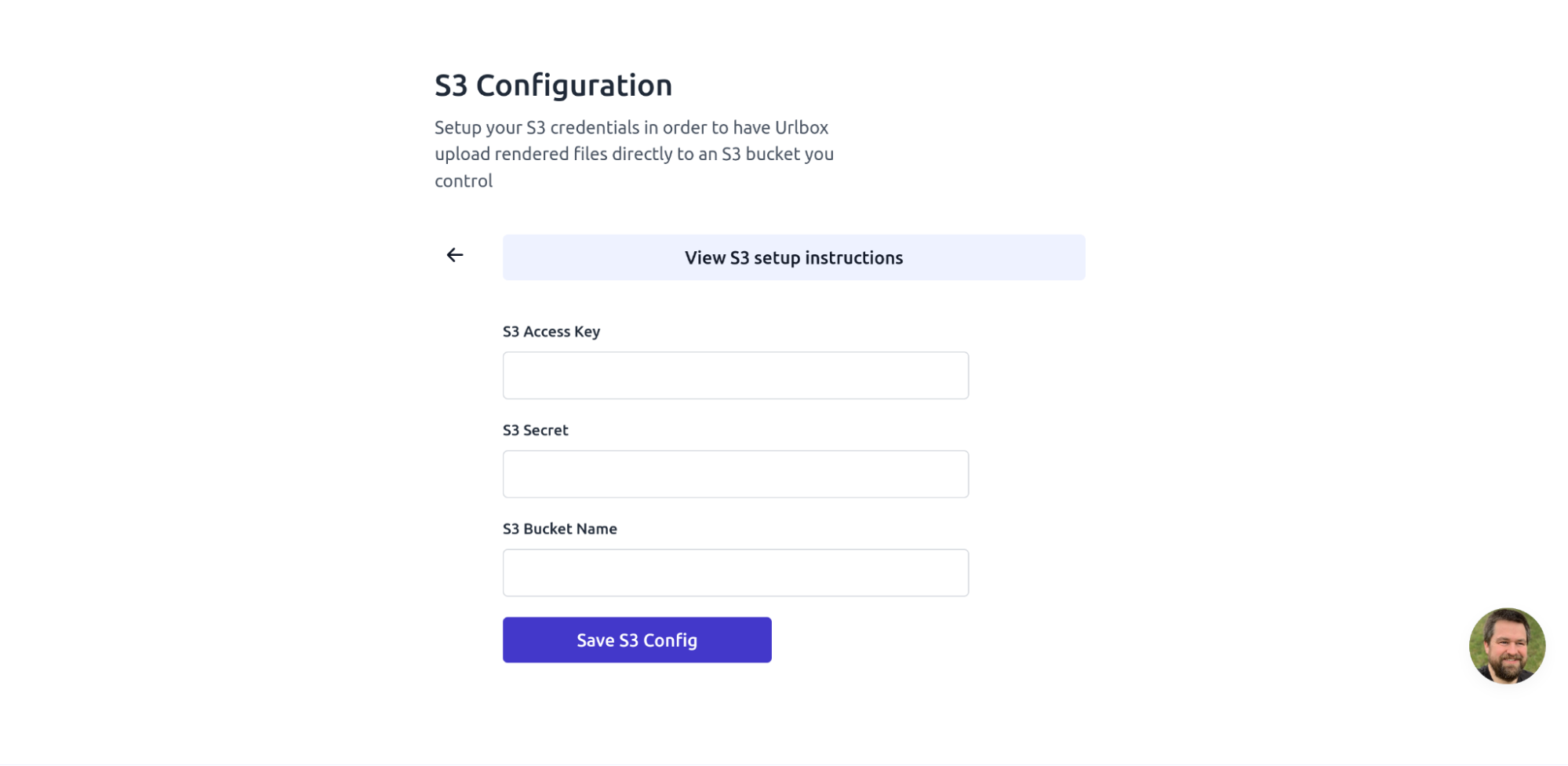Click View S3 setup instructions
Image resolution: width=1568 pixels, height=766 pixels.
[x=794, y=257]
